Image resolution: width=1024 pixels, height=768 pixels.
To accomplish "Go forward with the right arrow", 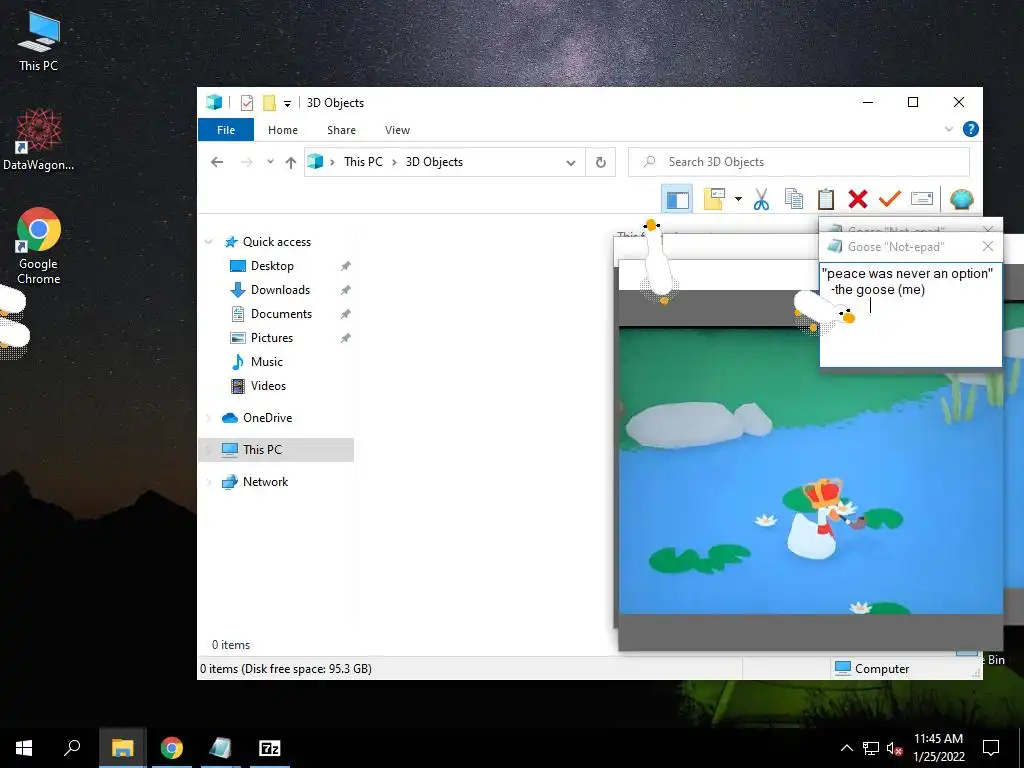I will [x=246, y=162].
